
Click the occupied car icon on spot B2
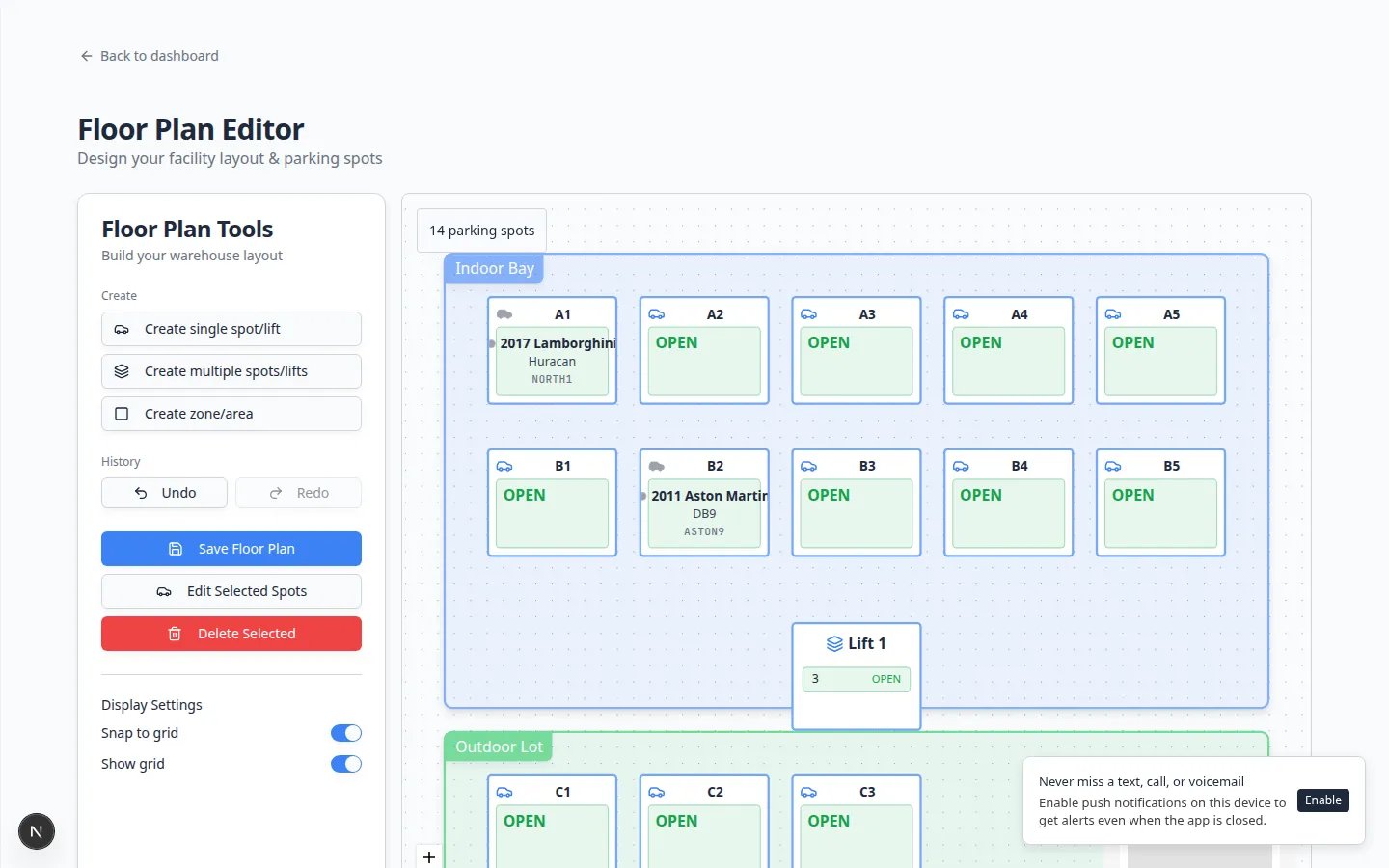657,466
